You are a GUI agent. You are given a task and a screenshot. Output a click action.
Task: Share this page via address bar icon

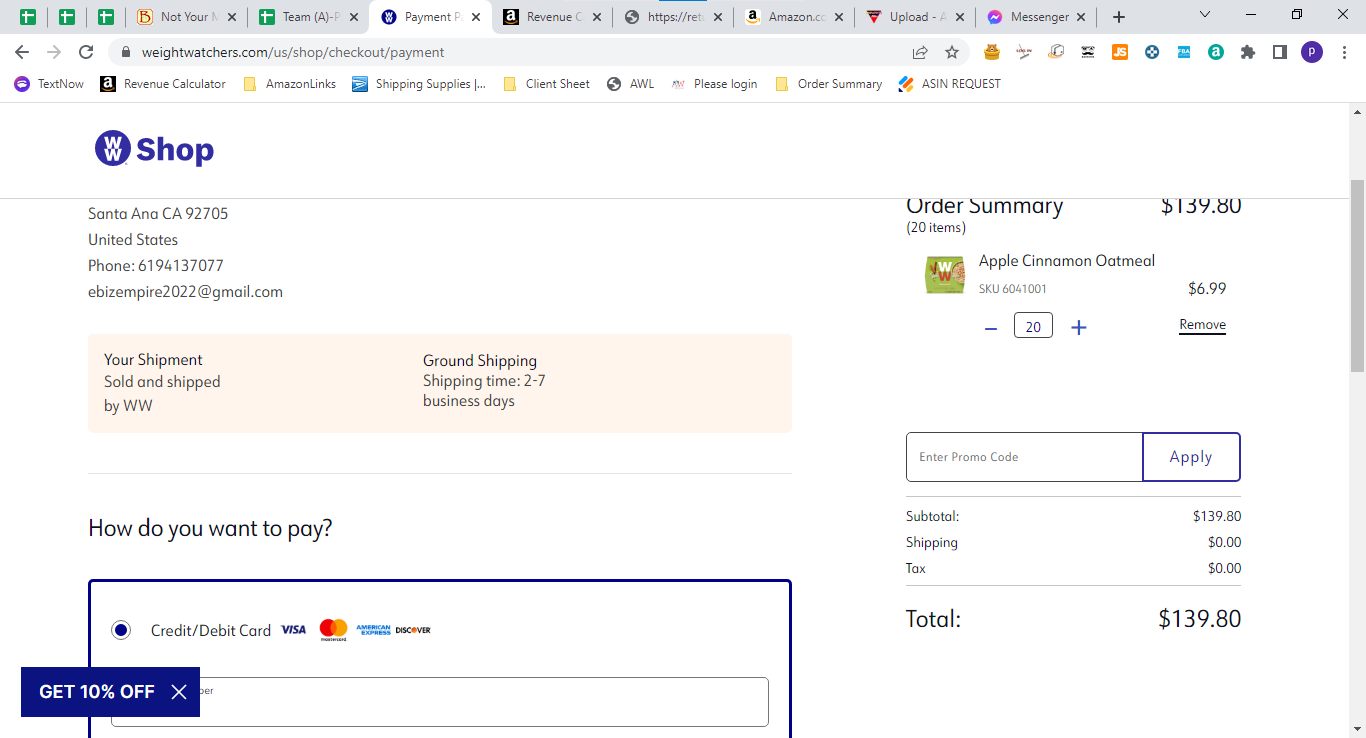[920, 52]
